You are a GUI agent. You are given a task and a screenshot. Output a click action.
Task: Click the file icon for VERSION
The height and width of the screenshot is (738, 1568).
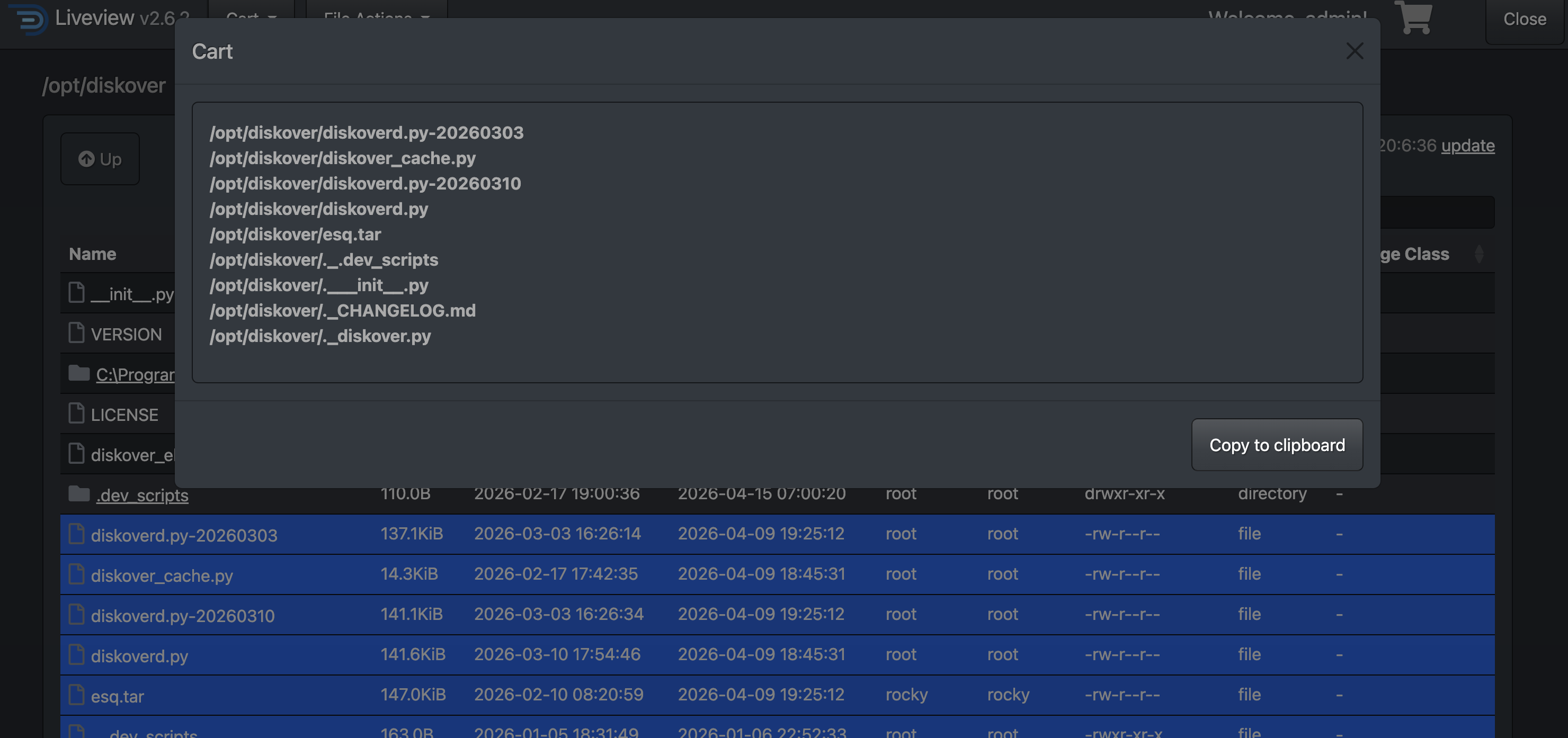click(76, 332)
